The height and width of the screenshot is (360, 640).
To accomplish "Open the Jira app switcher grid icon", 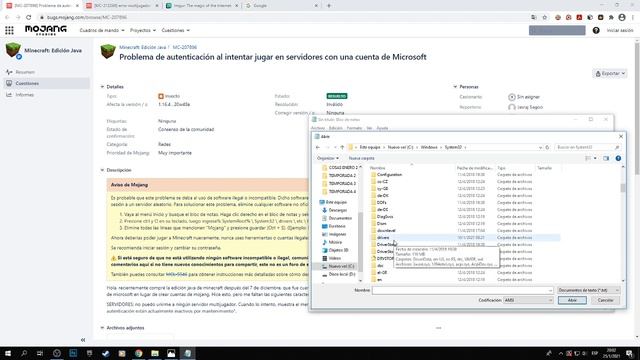I will 9,30.
